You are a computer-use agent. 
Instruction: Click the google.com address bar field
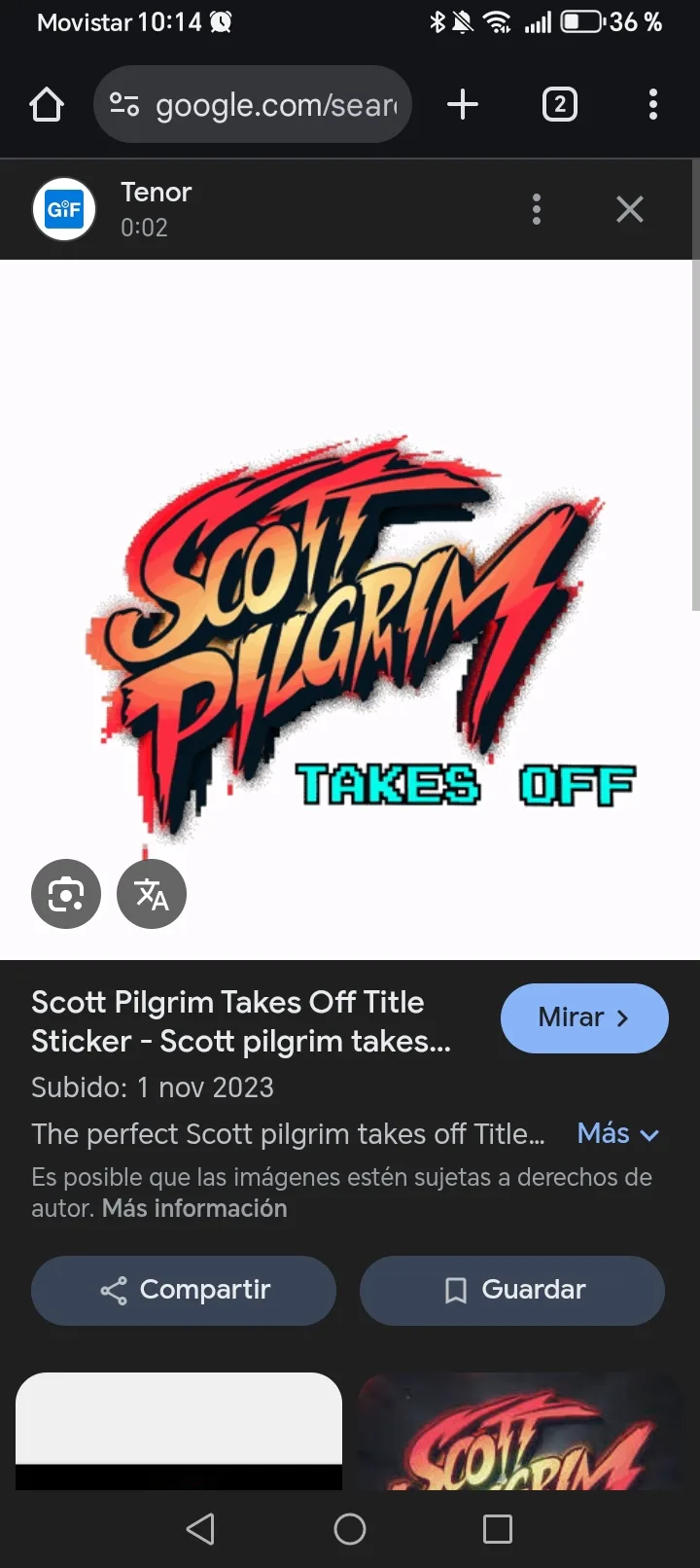(253, 104)
